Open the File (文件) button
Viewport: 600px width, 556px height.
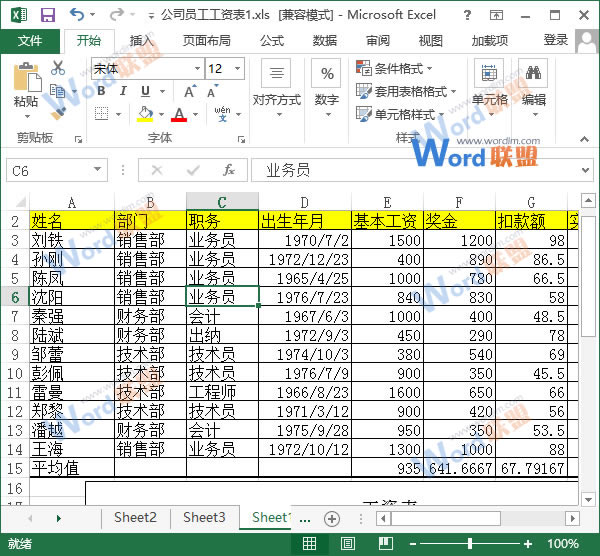30,41
